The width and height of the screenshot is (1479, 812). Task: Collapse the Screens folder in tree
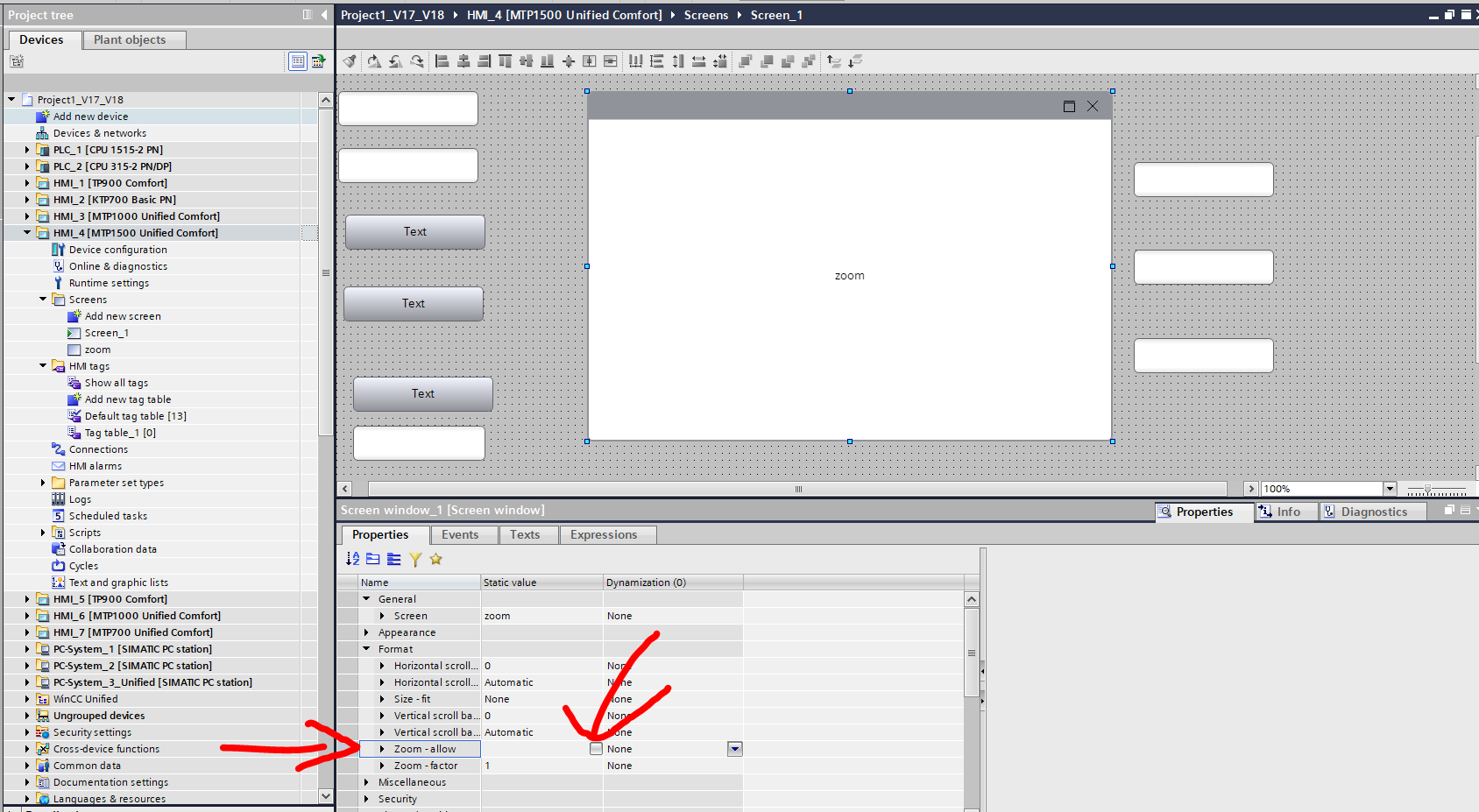pyautogui.click(x=43, y=300)
